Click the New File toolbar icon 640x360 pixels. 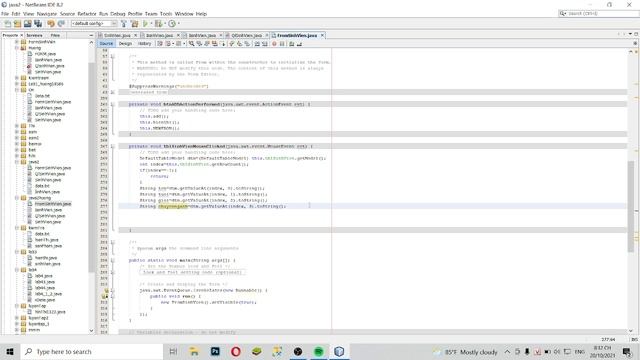click(x=7, y=24)
